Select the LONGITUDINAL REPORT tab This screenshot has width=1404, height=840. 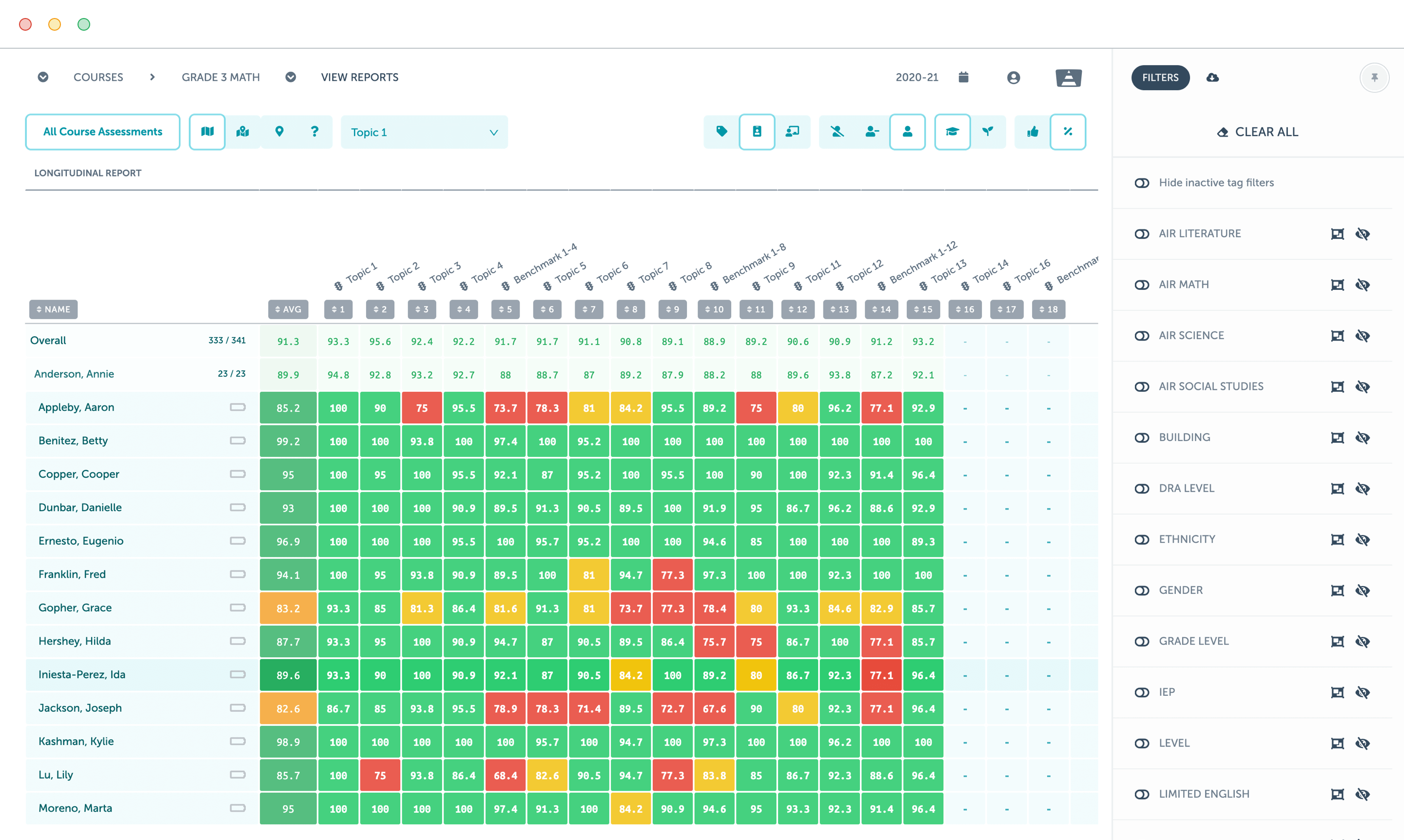coord(88,173)
